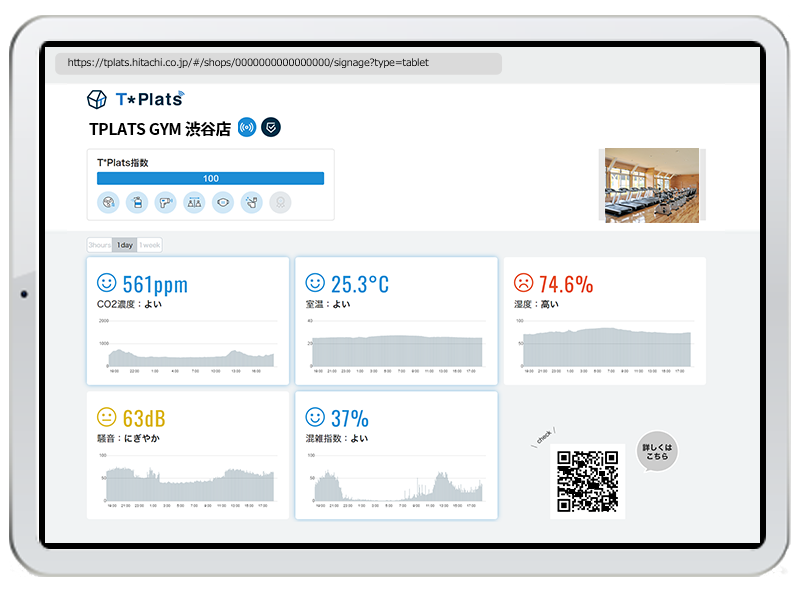The width and height of the screenshot is (800, 602).
Task: Select the ventilation fan measure icon
Action: 107,202
